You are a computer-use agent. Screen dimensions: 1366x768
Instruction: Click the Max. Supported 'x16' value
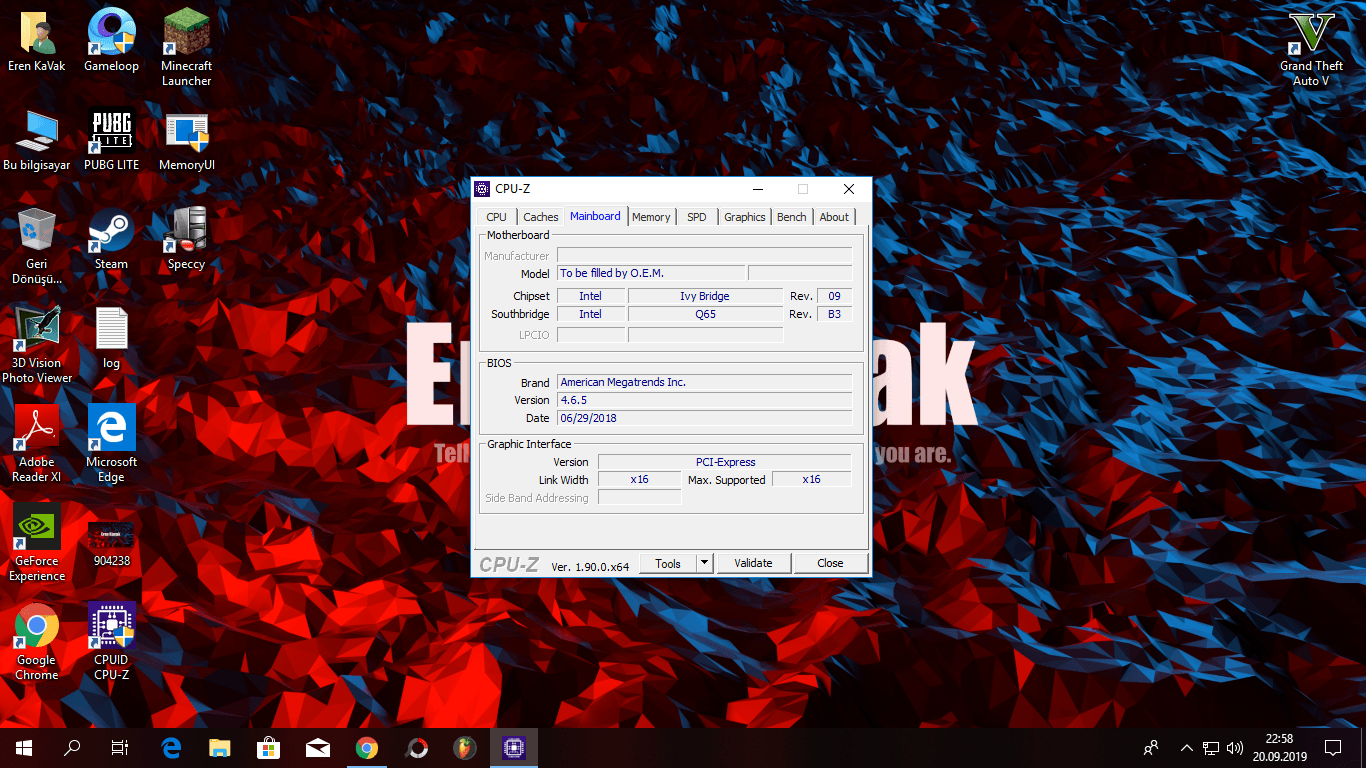(x=811, y=480)
